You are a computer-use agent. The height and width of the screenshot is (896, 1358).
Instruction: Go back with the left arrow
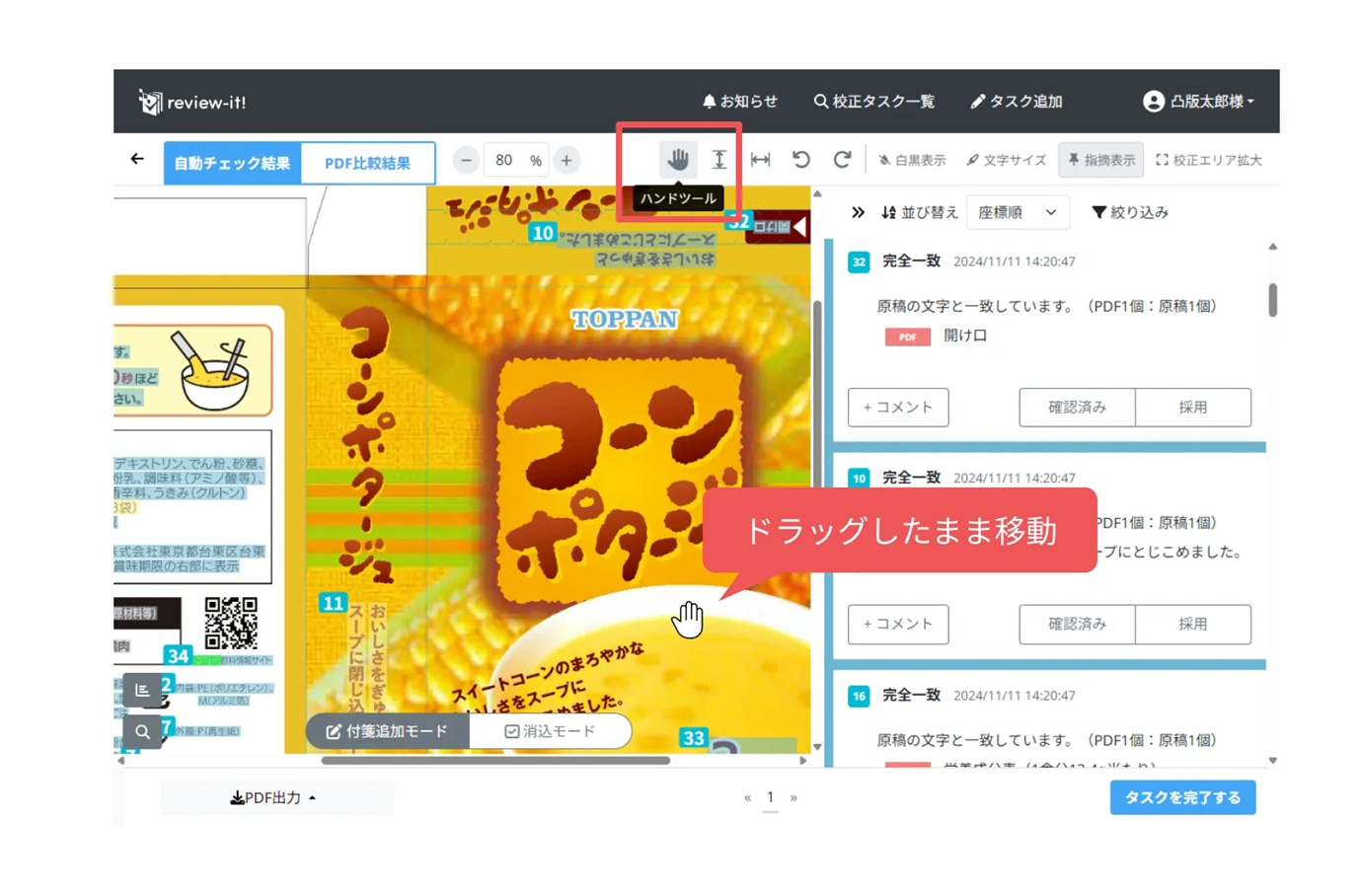pyautogui.click(x=137, y=158)
